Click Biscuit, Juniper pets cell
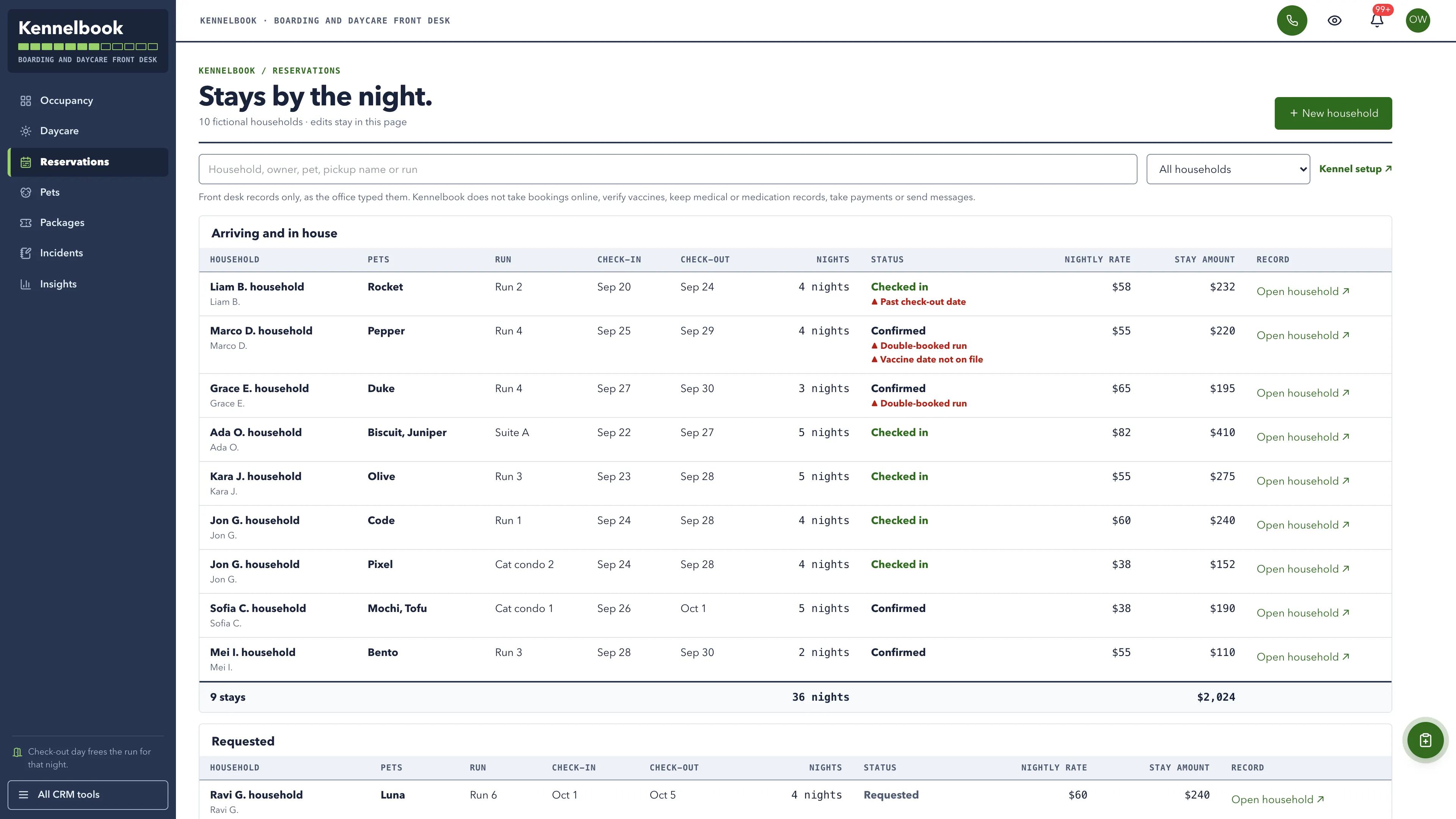The width and height of the screenshot is (1456, 819). (407, 432)
